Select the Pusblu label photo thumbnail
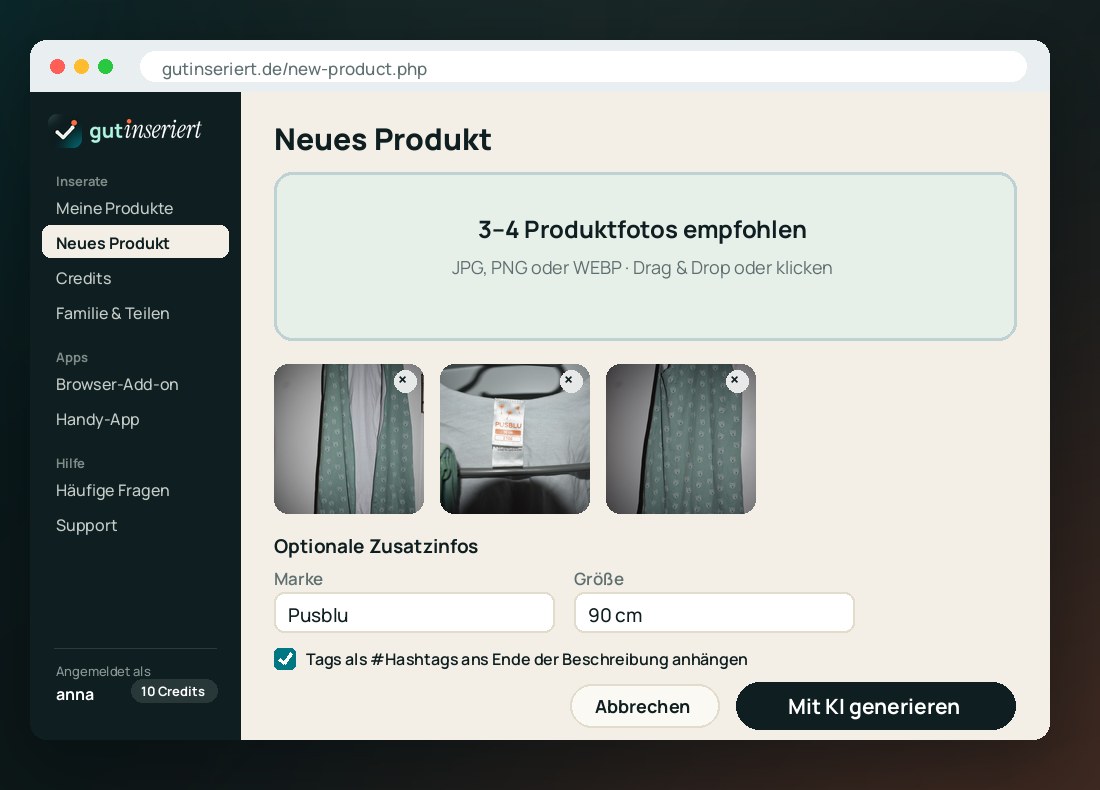The image size is (1100, 790). 515,438
